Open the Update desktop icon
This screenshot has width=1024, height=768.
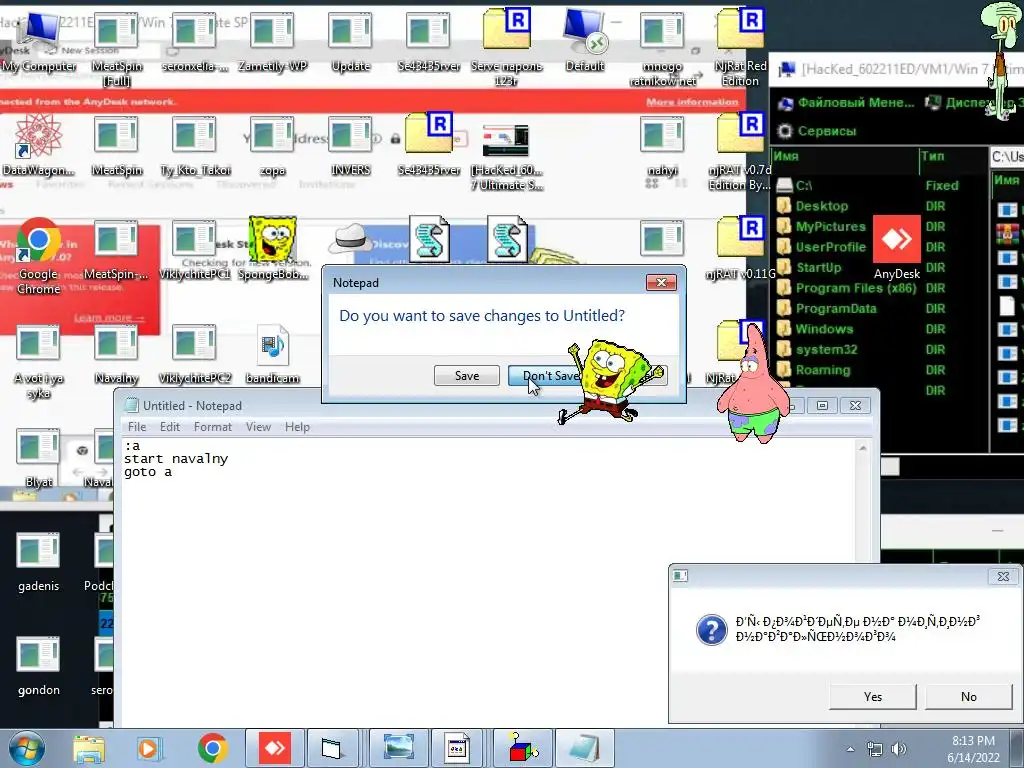click(x=351, y=40)
